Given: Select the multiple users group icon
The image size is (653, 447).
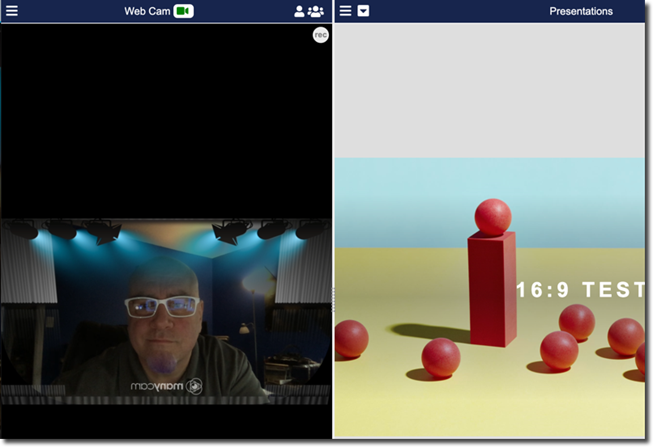Looking at the screenshot, I should point(316,11).
